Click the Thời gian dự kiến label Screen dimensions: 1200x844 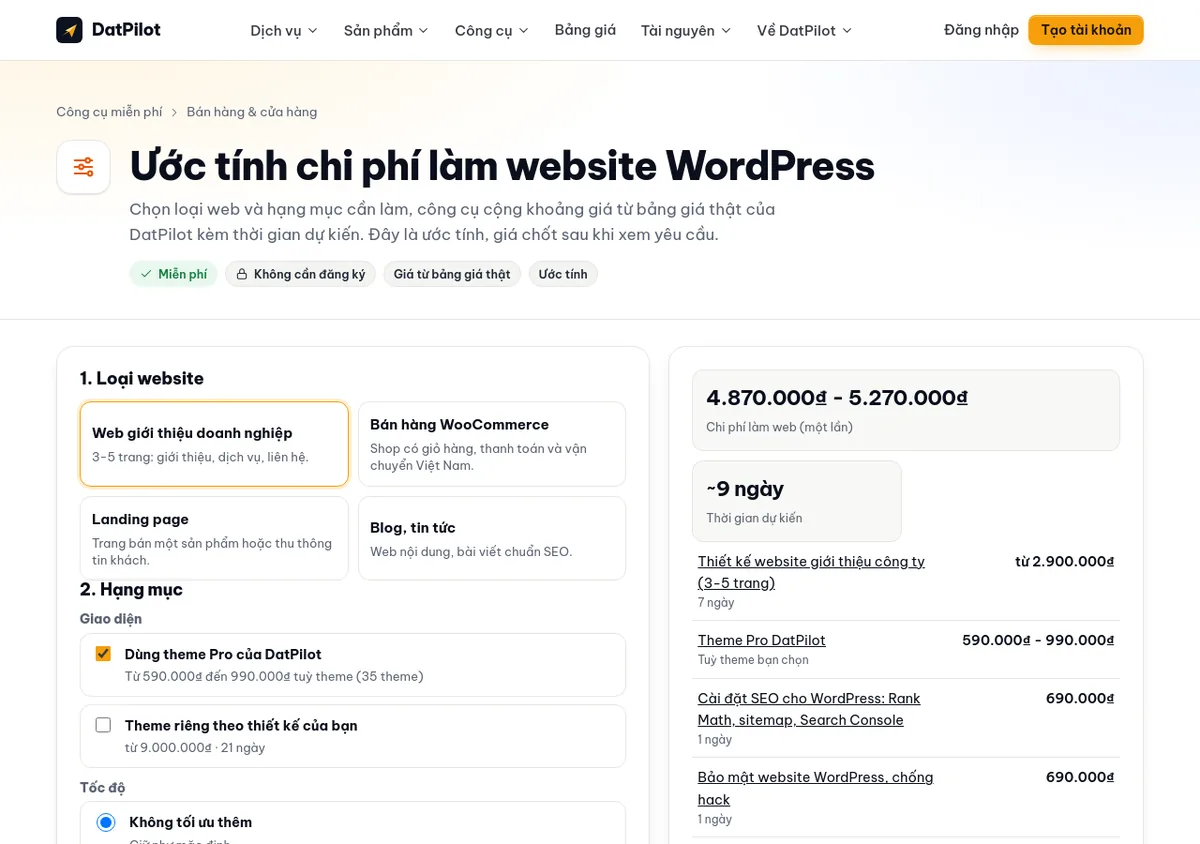point(754,518)
